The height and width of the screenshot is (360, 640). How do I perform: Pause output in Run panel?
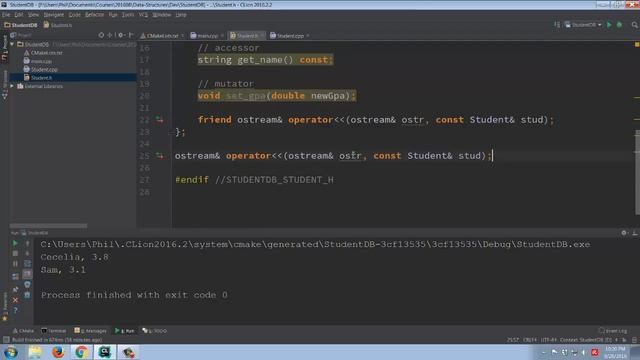tap(15, 264)
